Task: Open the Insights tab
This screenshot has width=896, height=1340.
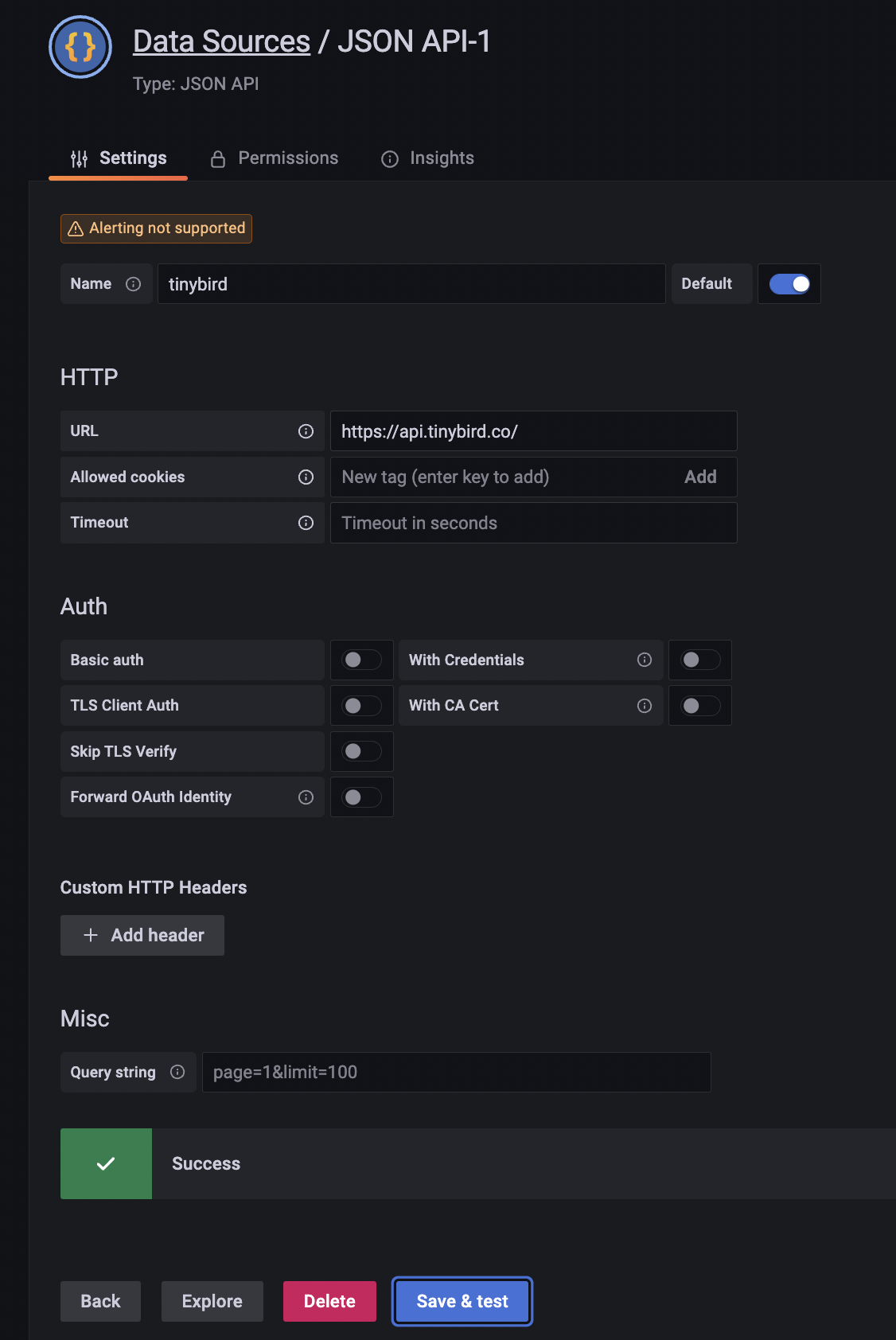Action: [428, 158]
